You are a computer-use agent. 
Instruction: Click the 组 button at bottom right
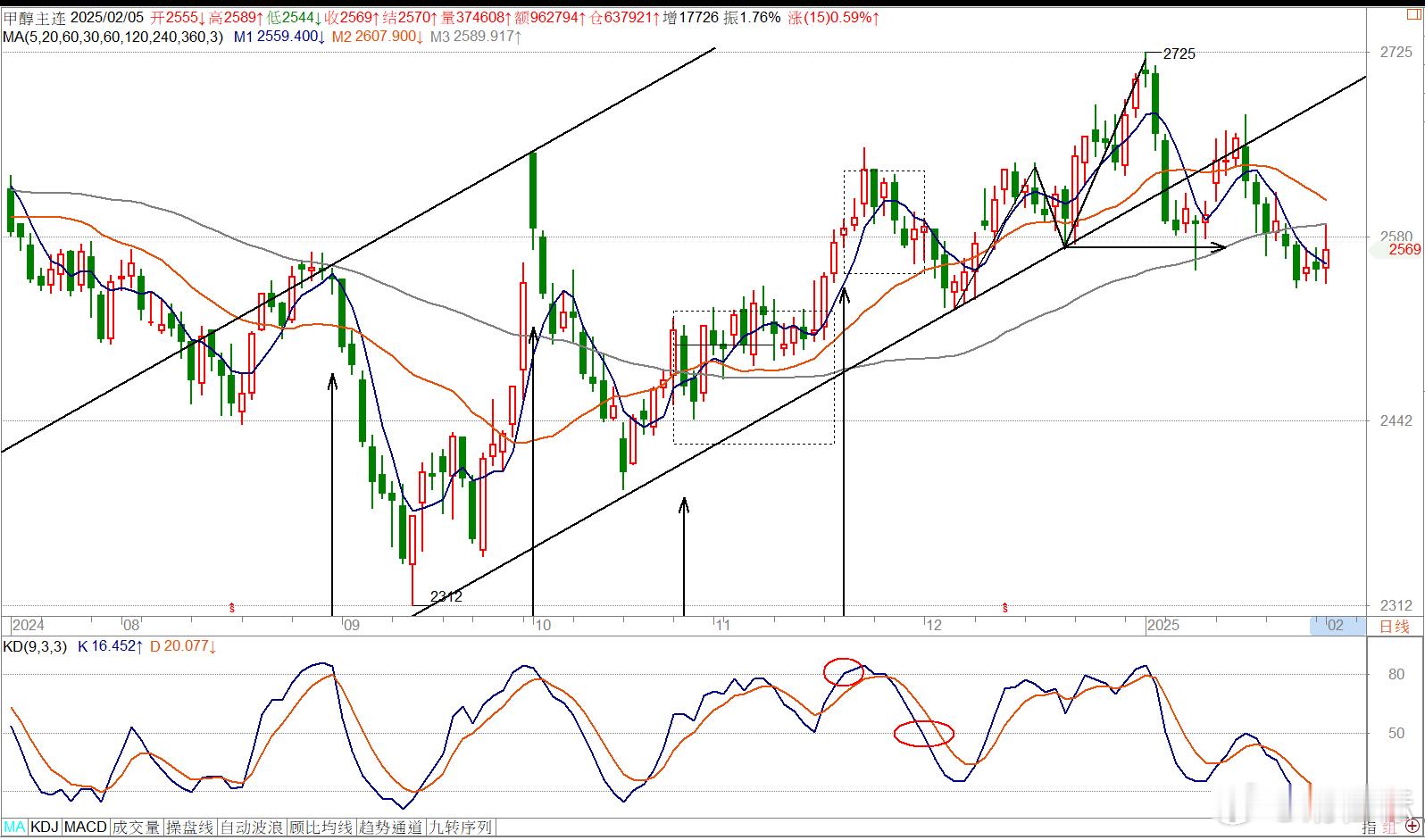[x=1390, y=827]
